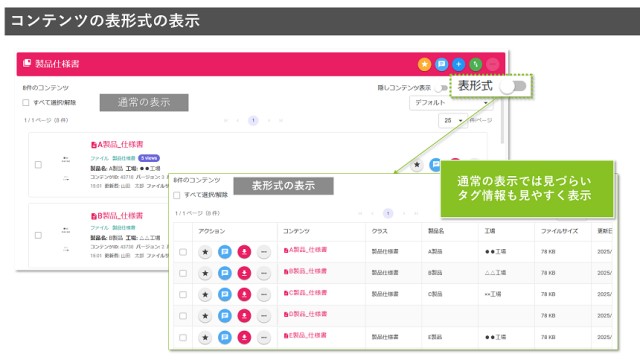Open comments for D製品_仕様書 table row
Viewport: 640px width, 360px height.
[x=224, y=316]
